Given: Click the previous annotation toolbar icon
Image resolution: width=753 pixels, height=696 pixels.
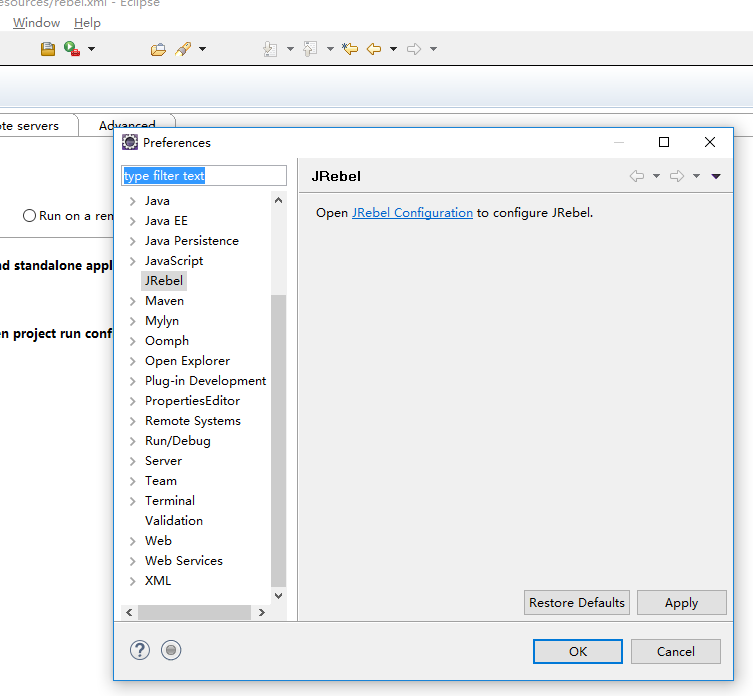Looking at the screenshot, I should [310, 49].
